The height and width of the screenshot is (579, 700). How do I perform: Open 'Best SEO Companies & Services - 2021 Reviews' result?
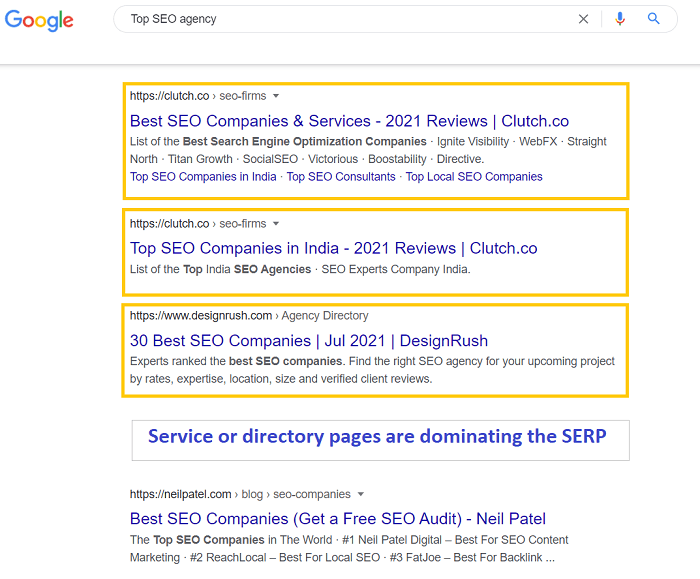point(349,121)
